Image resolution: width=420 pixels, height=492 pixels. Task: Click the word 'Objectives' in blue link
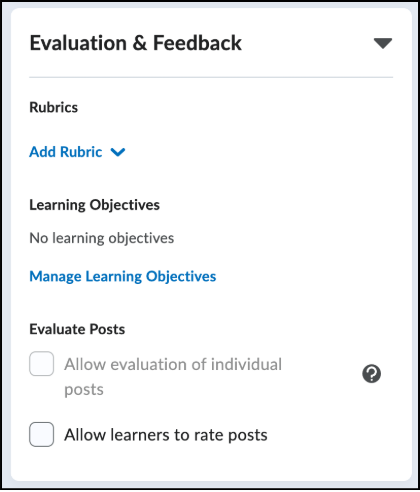(x=181, y=277)
